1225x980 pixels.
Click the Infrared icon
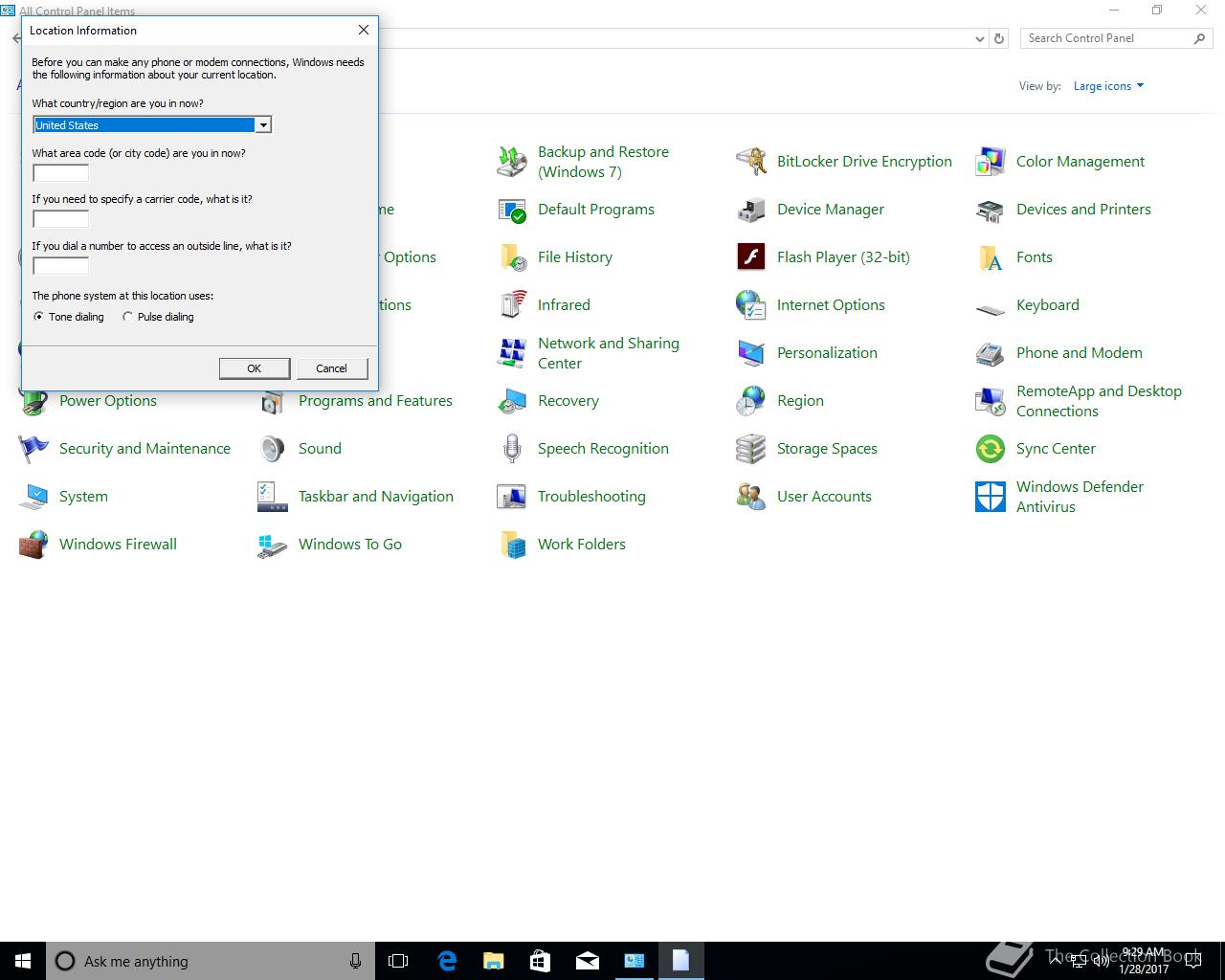click(512, 305)
